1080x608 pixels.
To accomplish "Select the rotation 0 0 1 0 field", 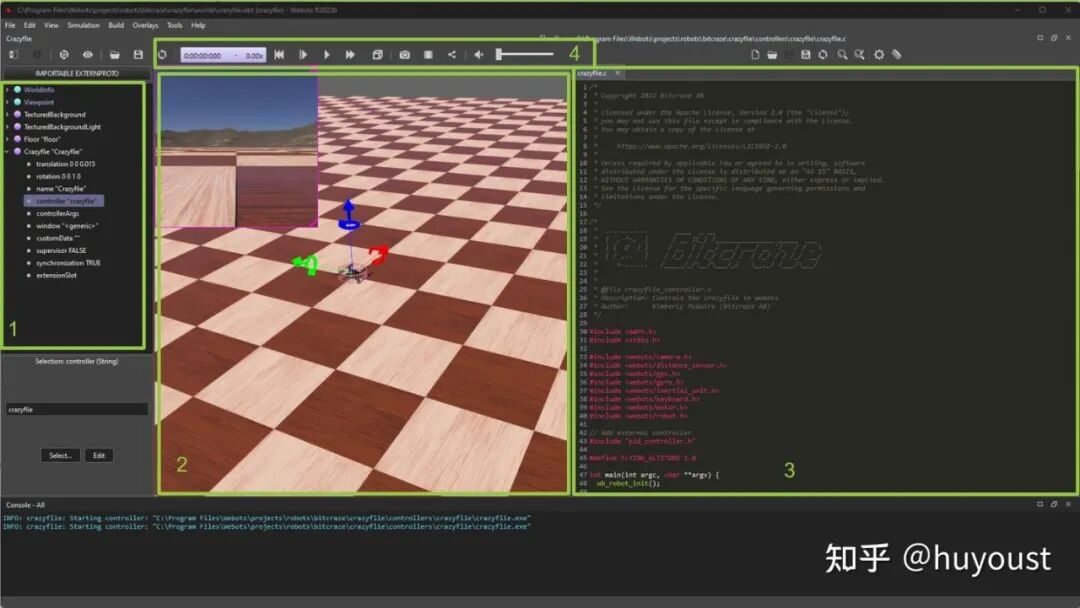I will (58, 176).
